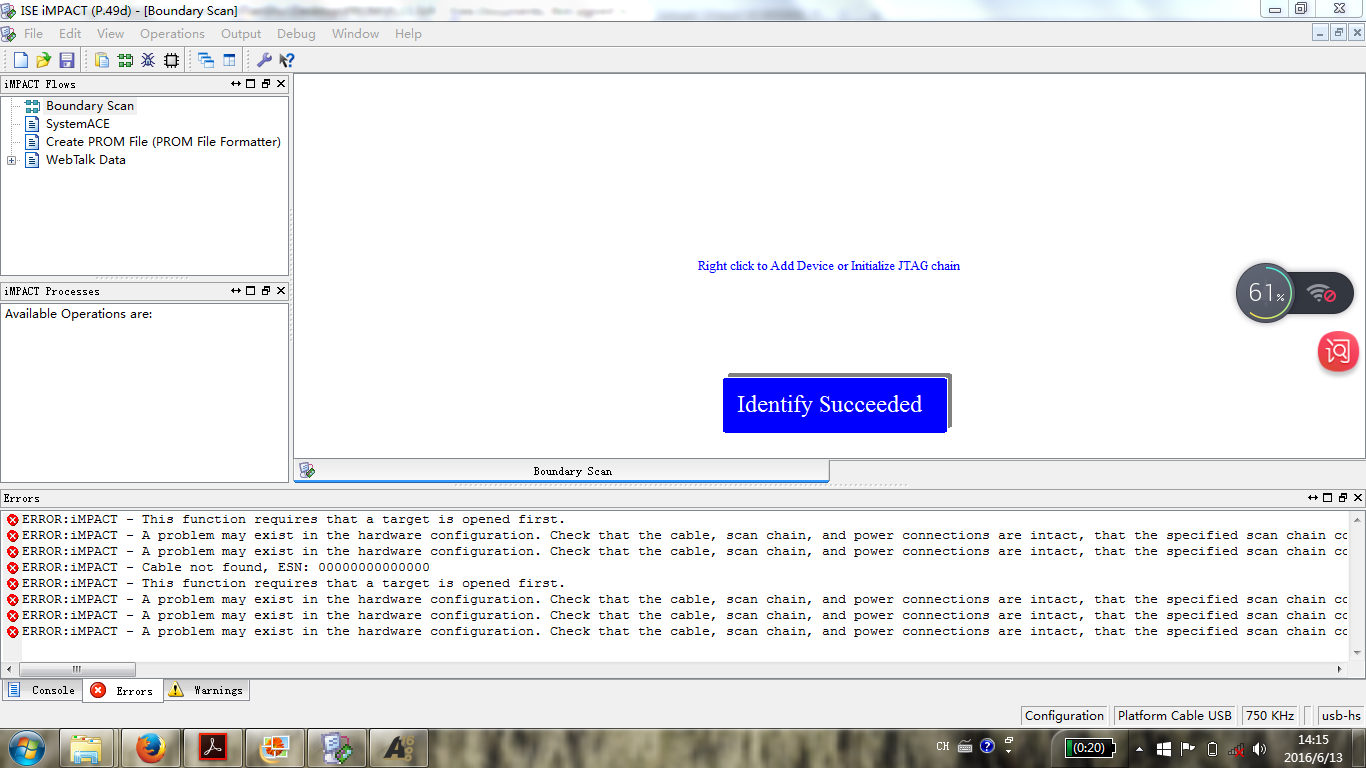The width and height of the screenshot is (1366, 768).
Task: Close the iMPACT Flows panel
Action: pos(281,84)
